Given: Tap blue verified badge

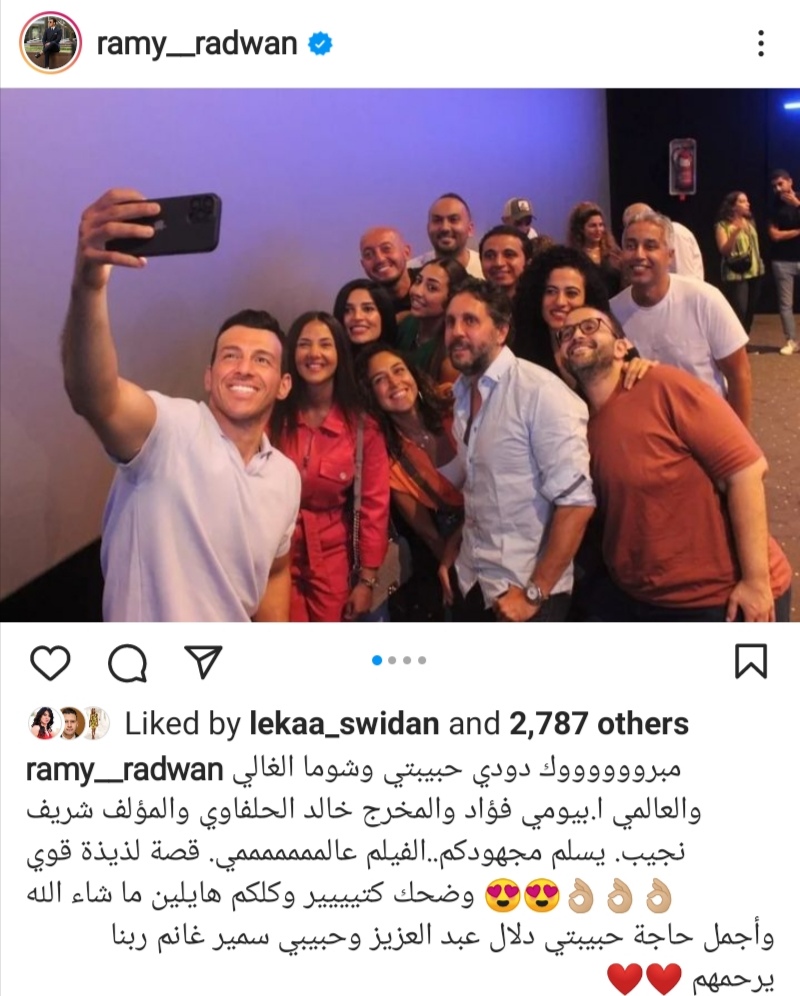Looking at the screenshot, I should 320,44.
